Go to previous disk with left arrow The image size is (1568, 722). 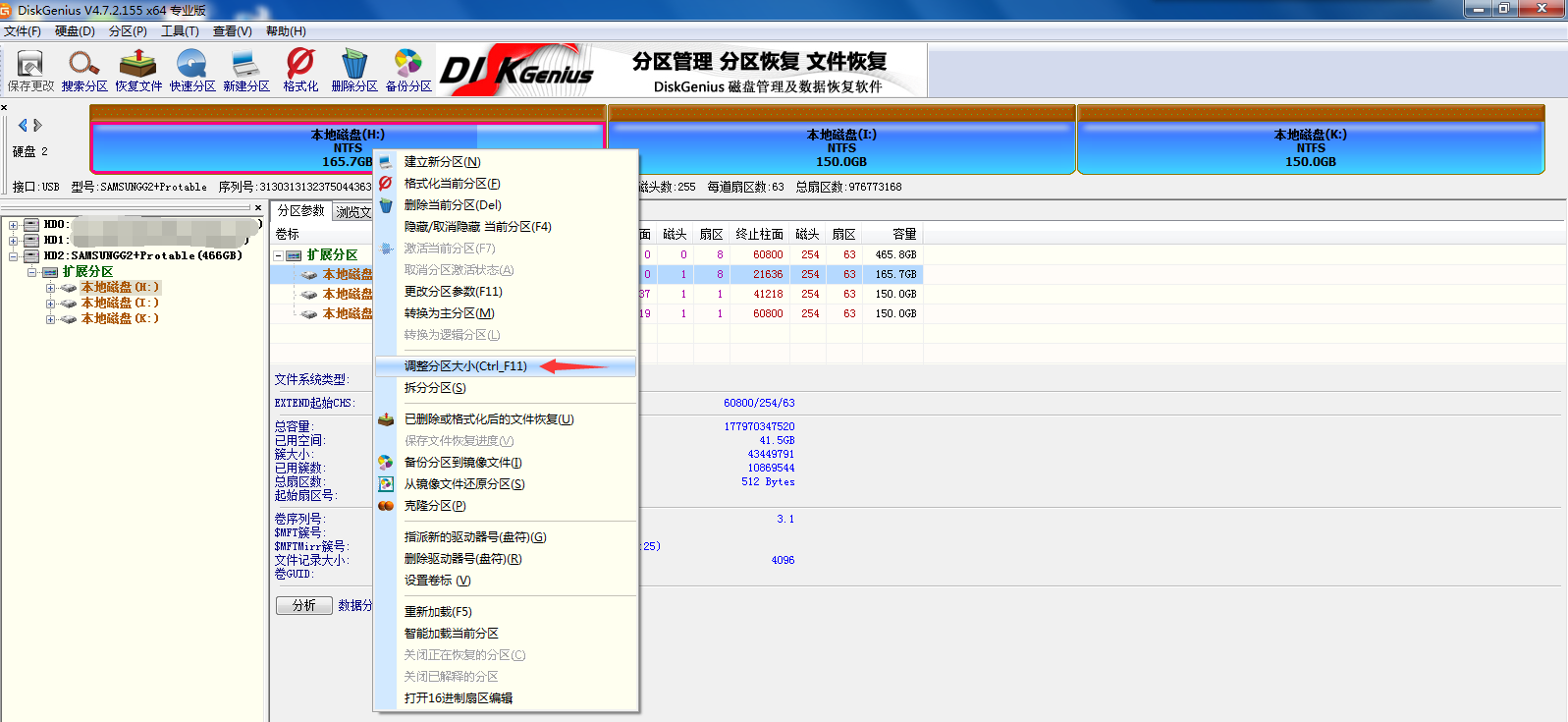23,126
